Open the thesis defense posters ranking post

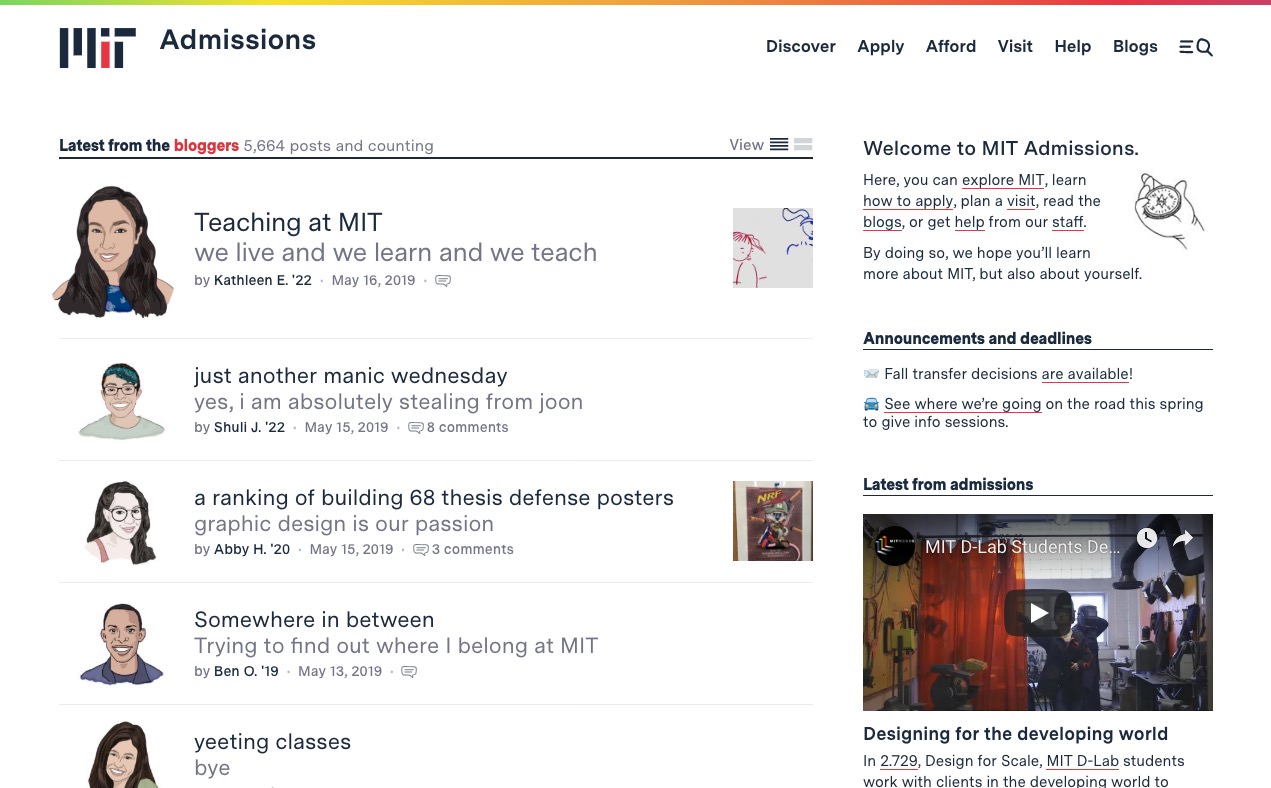pos(434,498)
